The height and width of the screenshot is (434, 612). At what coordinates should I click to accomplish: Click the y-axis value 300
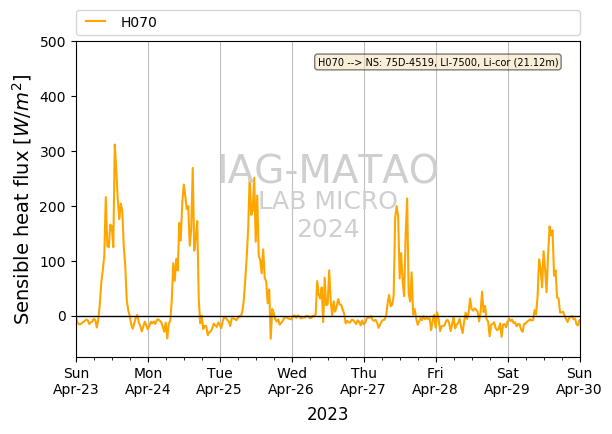[x=53, y=152]
